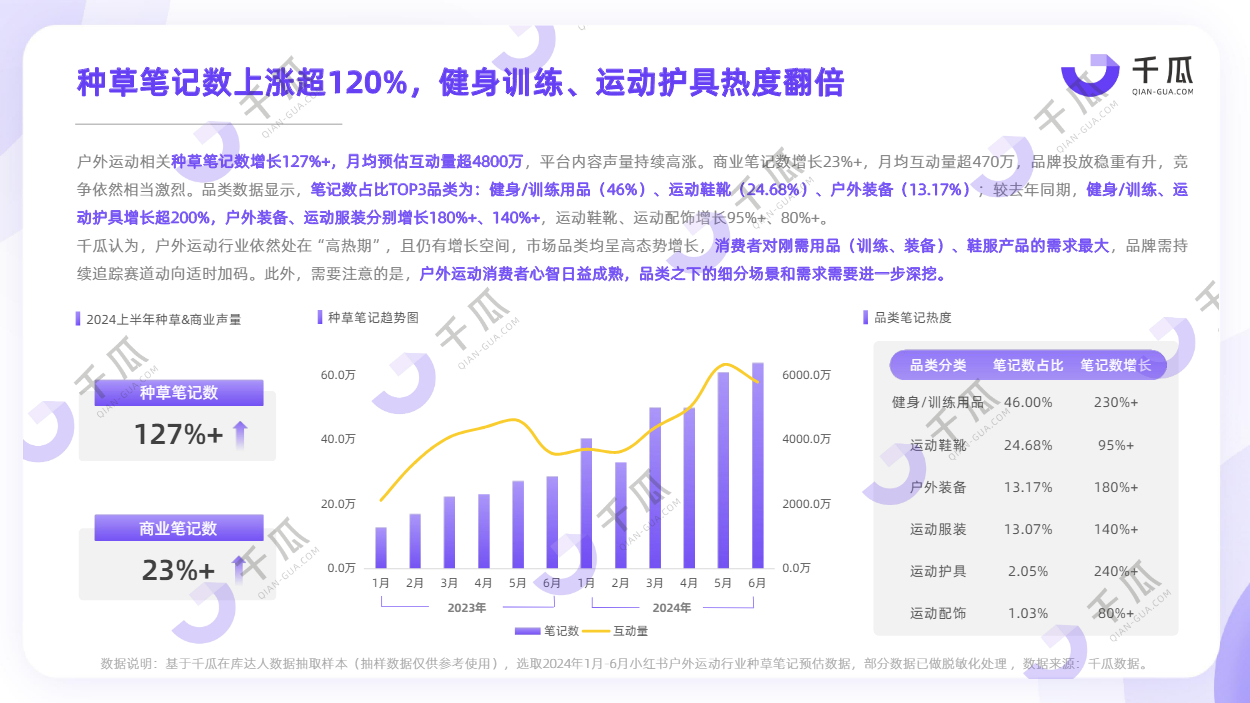Click the 127%+ value
1250x703 pixels.
coord(178,435)
